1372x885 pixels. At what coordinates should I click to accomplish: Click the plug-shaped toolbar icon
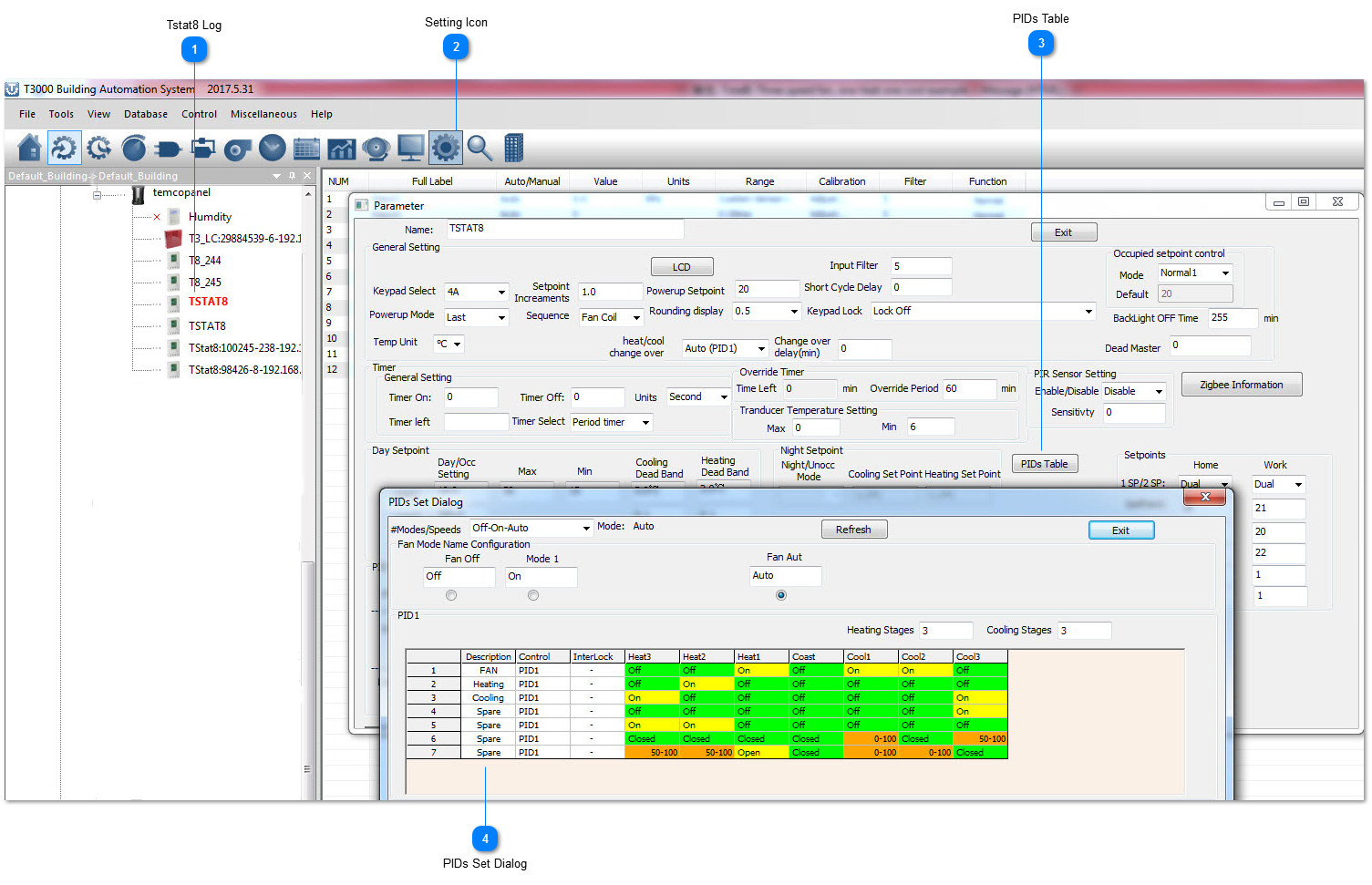(x=169, y=148)
